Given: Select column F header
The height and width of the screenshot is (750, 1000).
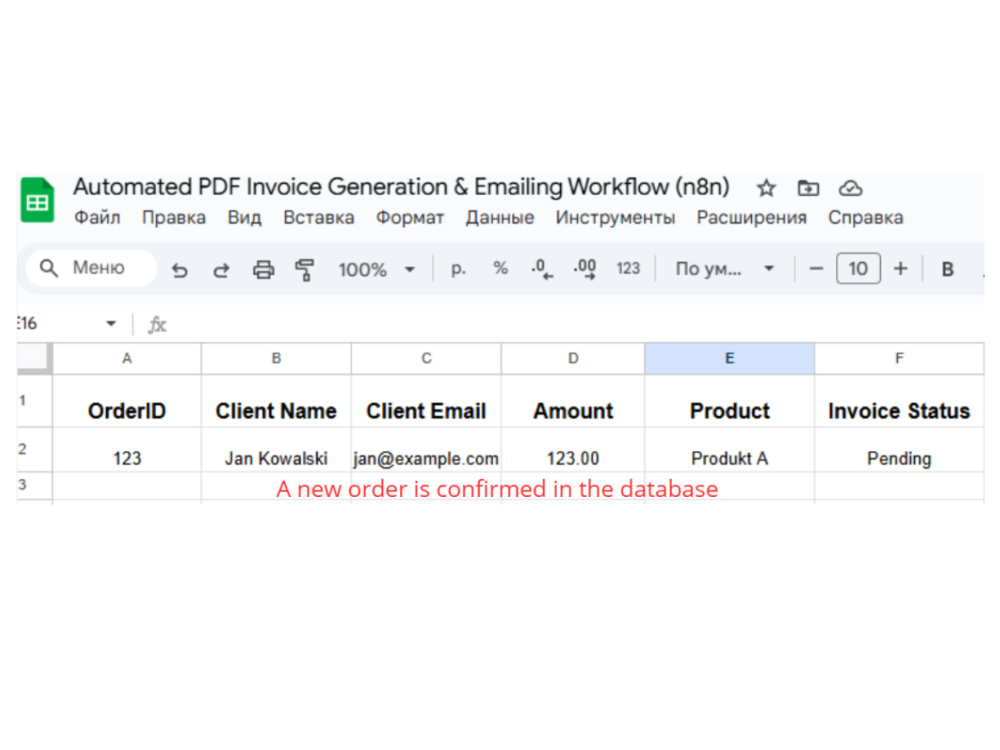Looking at the screenshot, I should (x=899, y=358).
